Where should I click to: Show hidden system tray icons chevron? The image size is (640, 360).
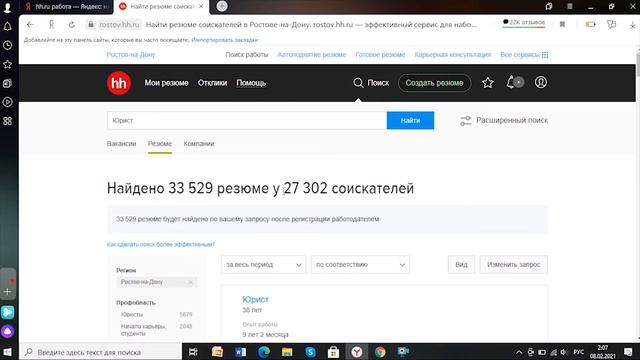519,352
